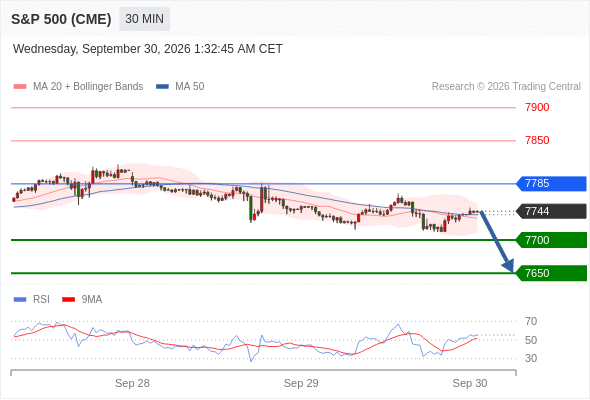590x400 pixels.
Task: Click the 30 MIN timeframe button
Action: 144,19
